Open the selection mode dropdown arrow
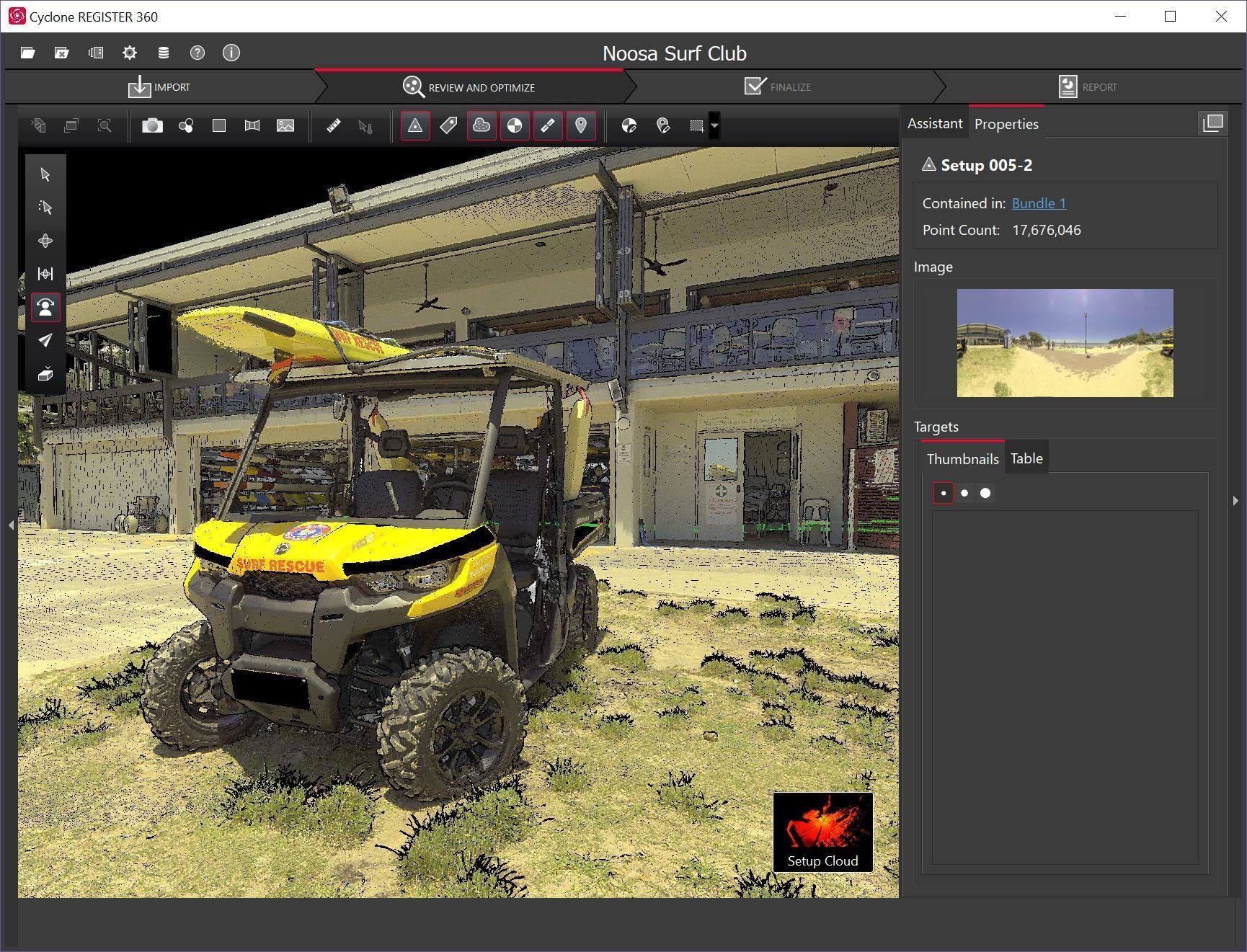Viewport: 1247px width, 952px height. (714, 126)
